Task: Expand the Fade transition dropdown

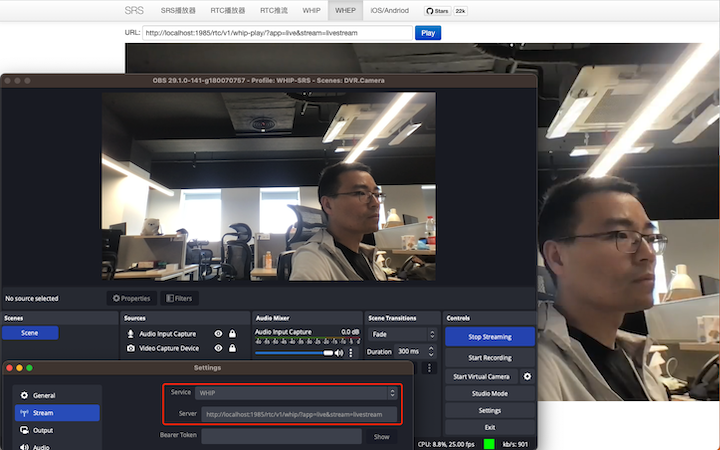Action: [402, 334]
